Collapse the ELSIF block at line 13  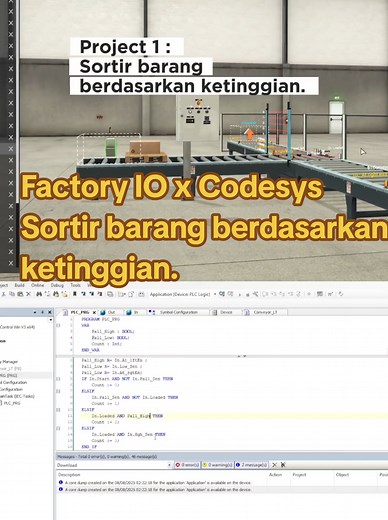pos(58,428)
